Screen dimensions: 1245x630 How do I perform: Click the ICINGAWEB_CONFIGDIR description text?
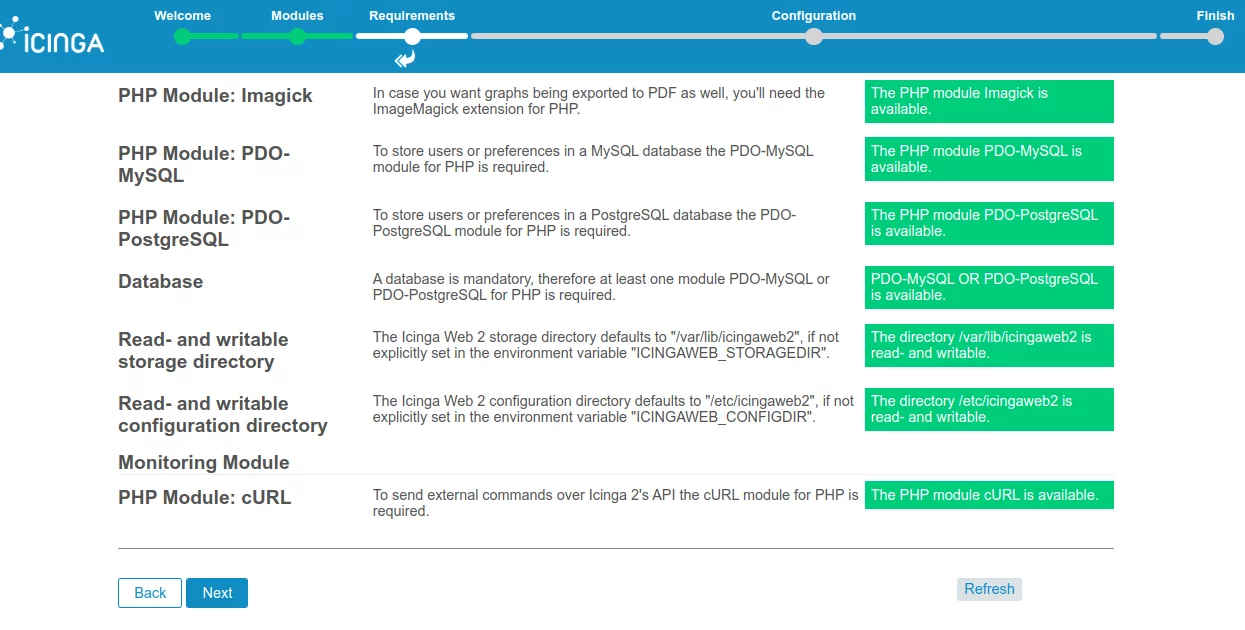[x=613, y=409]
